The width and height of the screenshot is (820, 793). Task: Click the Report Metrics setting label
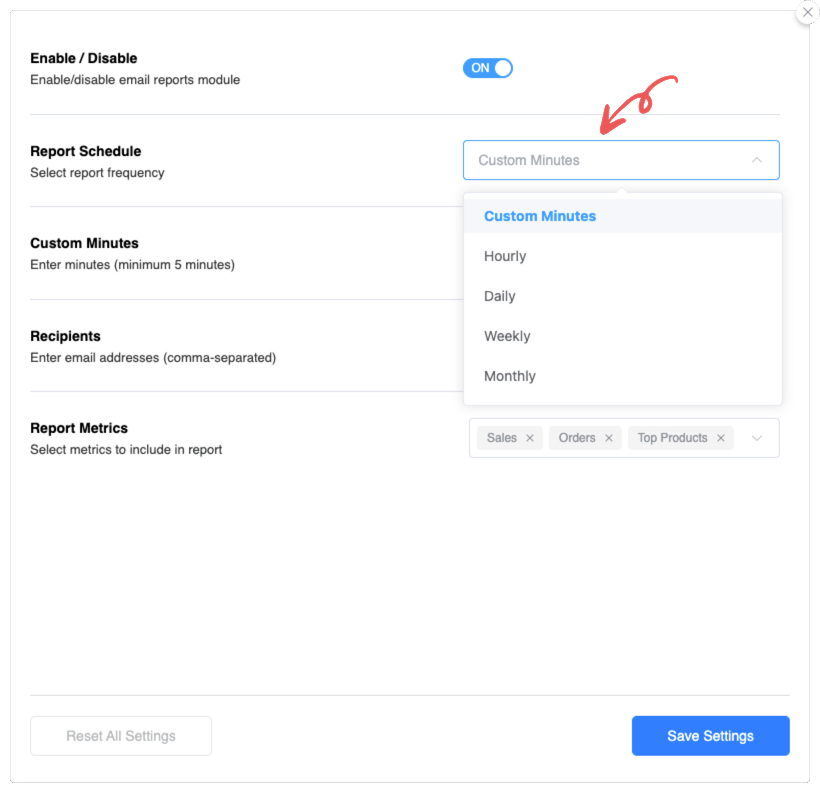[79, 428]
